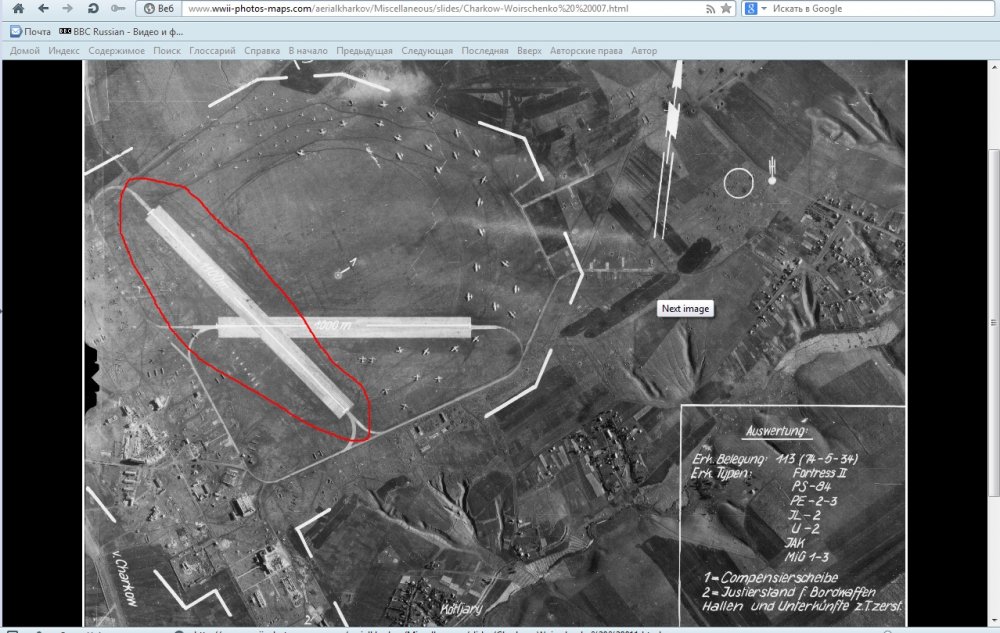Click the RSS feed icon in address bar

(x=710, y=9)
